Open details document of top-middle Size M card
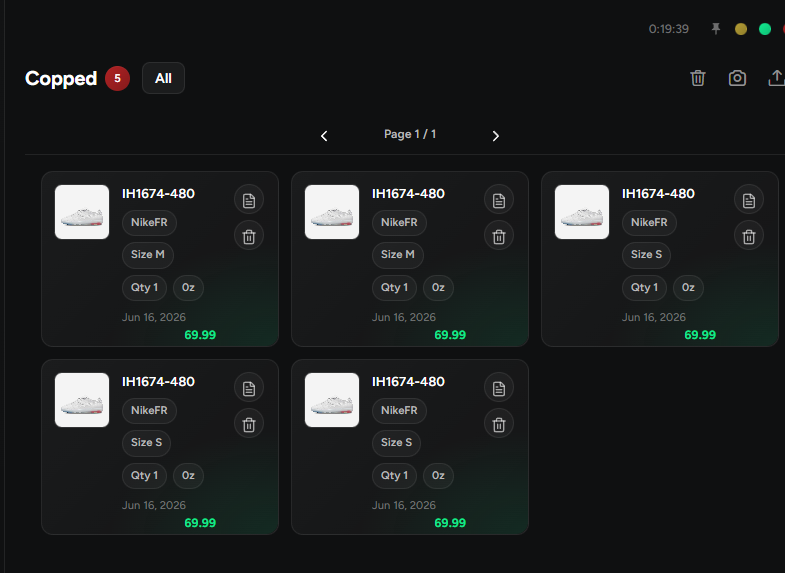Screen dimensions: 785x573 [x=499, y=200]
